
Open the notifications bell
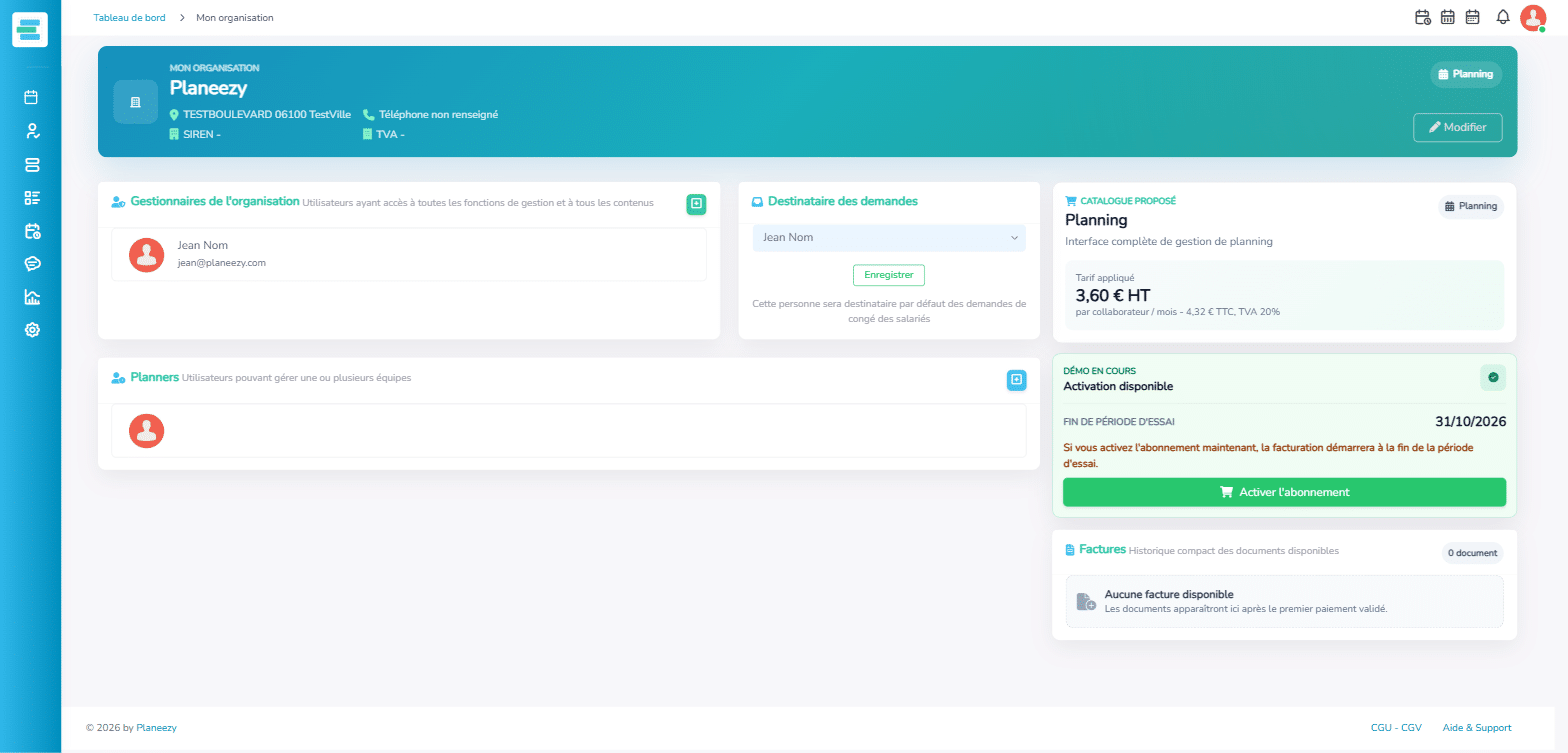click(1502, 17)
